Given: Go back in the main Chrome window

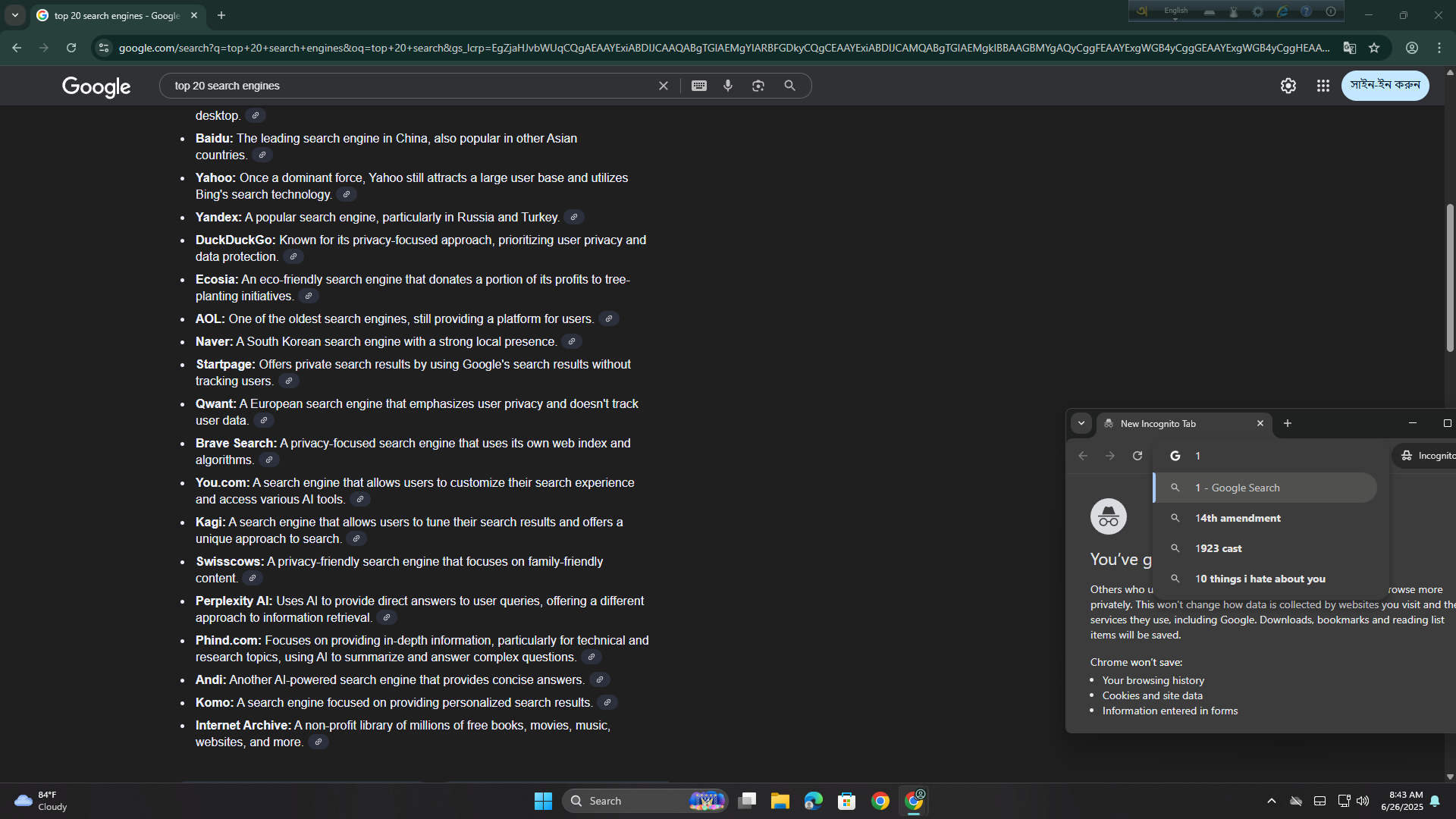Looking at the screenshot, I should pos(17,48).
